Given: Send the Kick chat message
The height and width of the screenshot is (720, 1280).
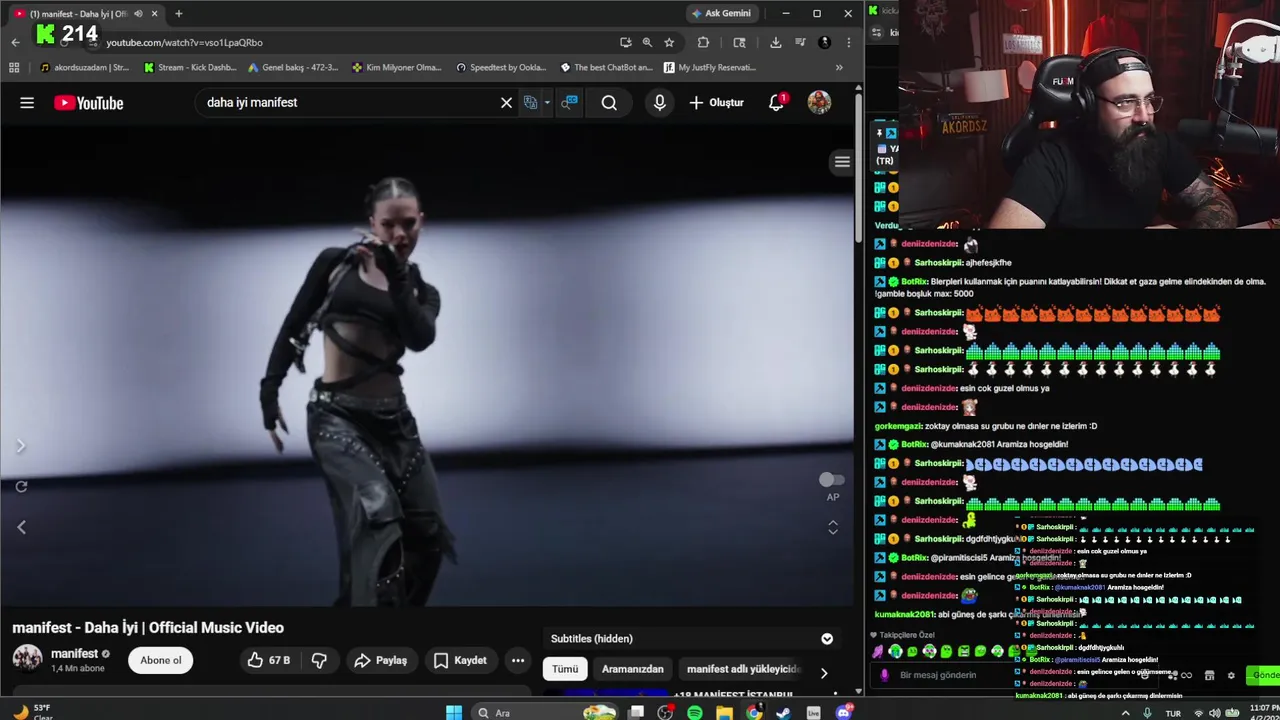Looking at the screenshot, I should (x=1265, y=675).
